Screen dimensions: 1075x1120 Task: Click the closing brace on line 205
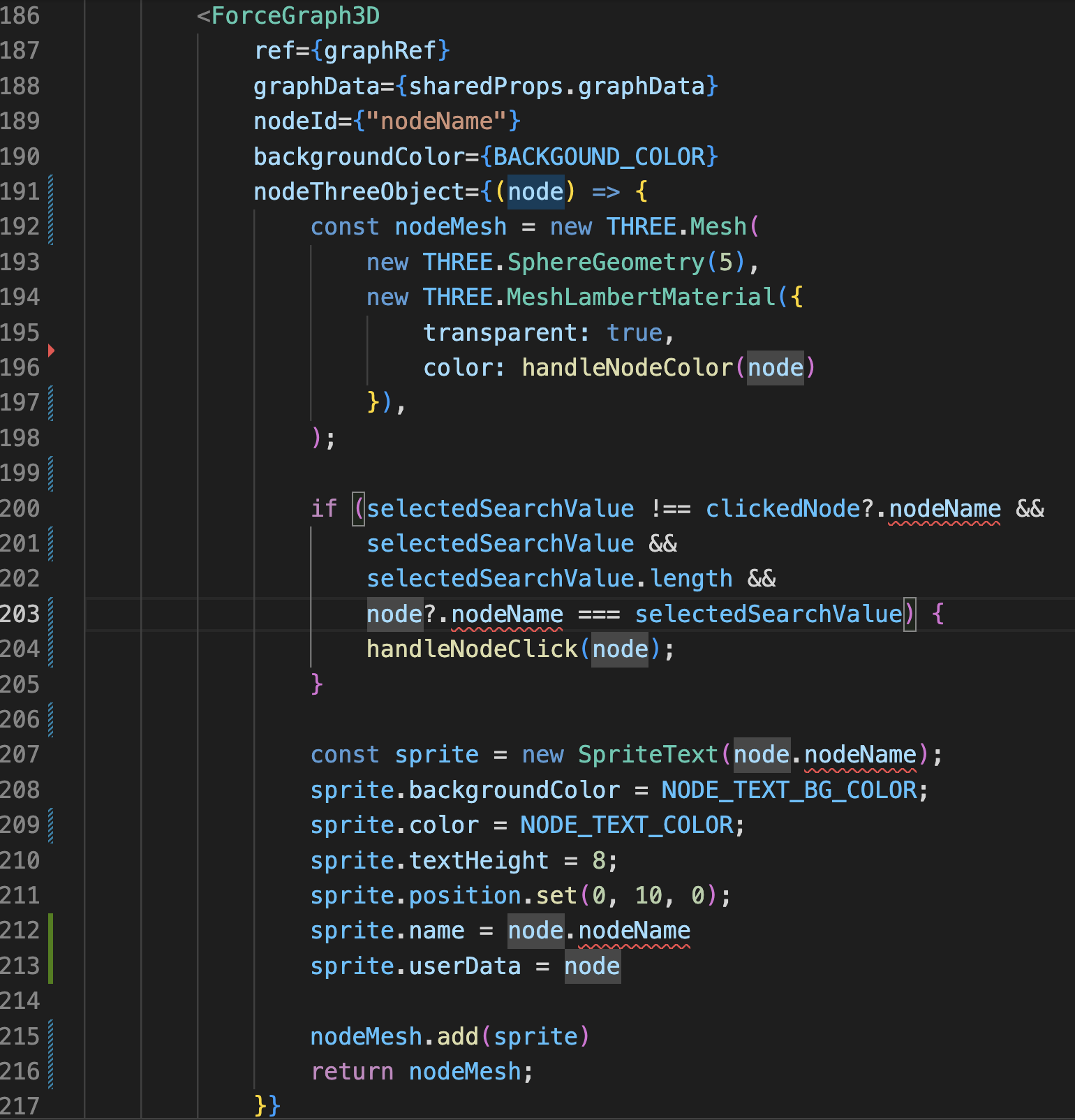click(317, 684)
